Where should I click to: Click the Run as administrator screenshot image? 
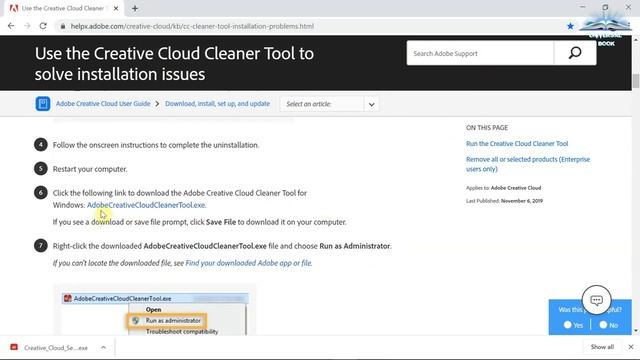155,310
